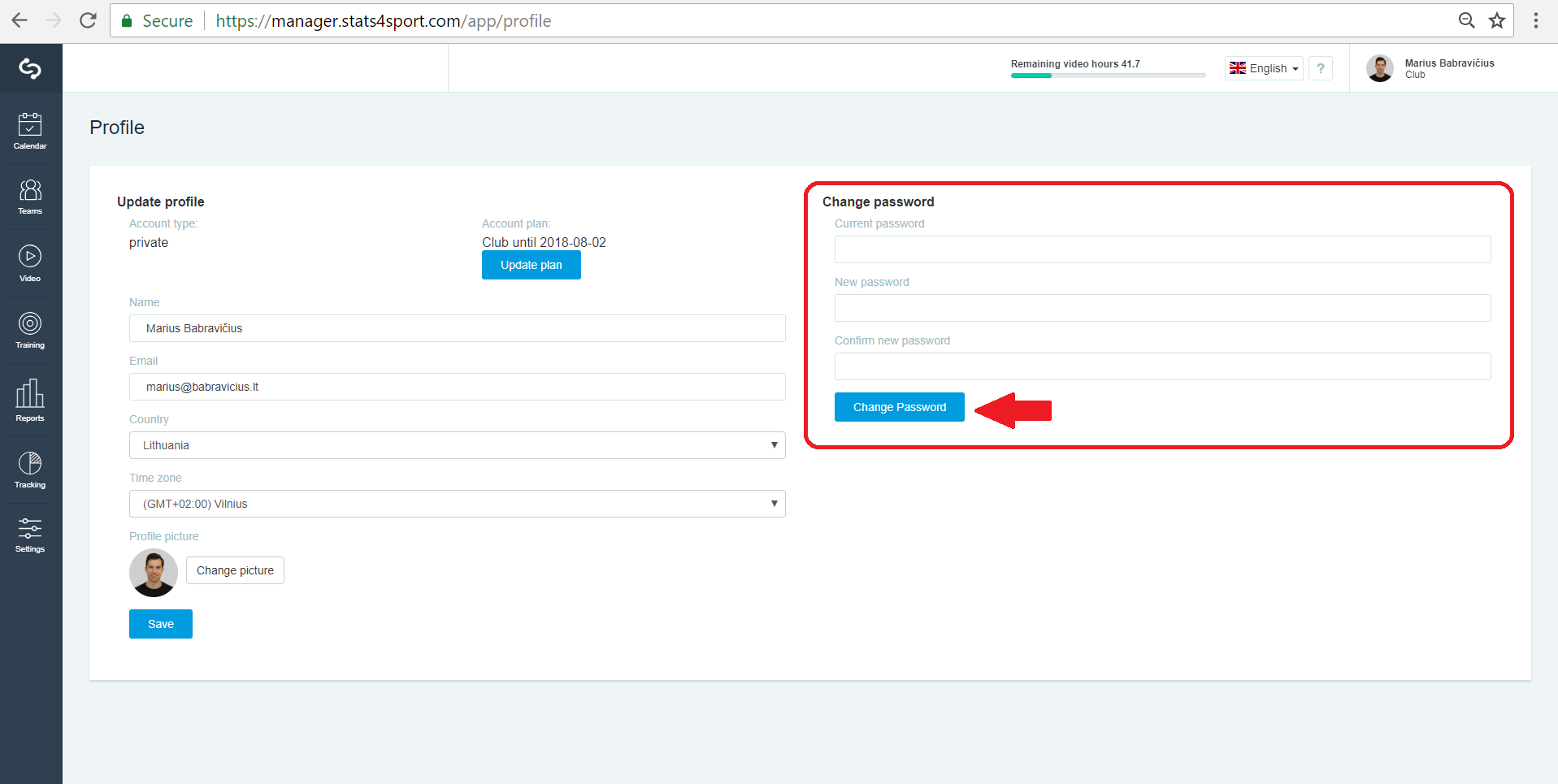1558x784 pixels.
Task: Focus the Email input field
Action: pos(457,387)
